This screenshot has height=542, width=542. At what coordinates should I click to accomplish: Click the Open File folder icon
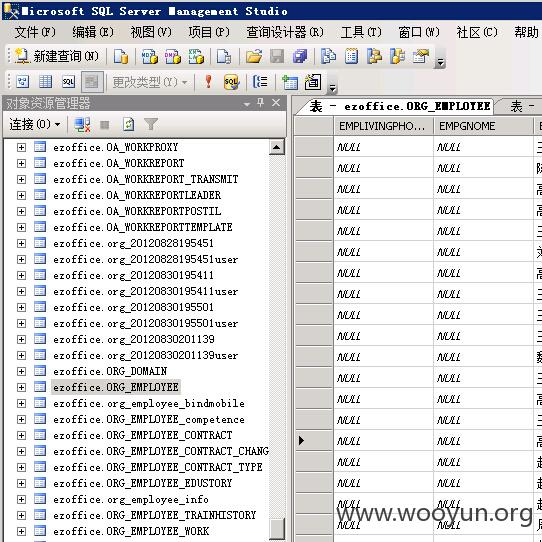[254, 56]
